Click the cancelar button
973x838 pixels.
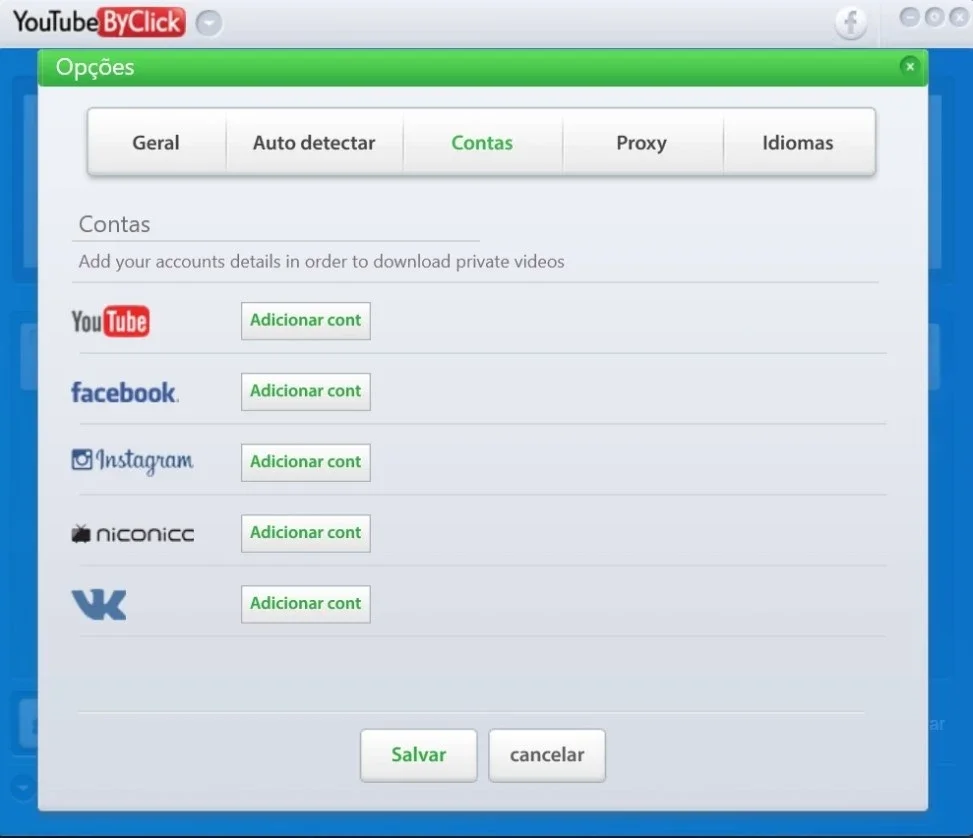pos(547,755)
